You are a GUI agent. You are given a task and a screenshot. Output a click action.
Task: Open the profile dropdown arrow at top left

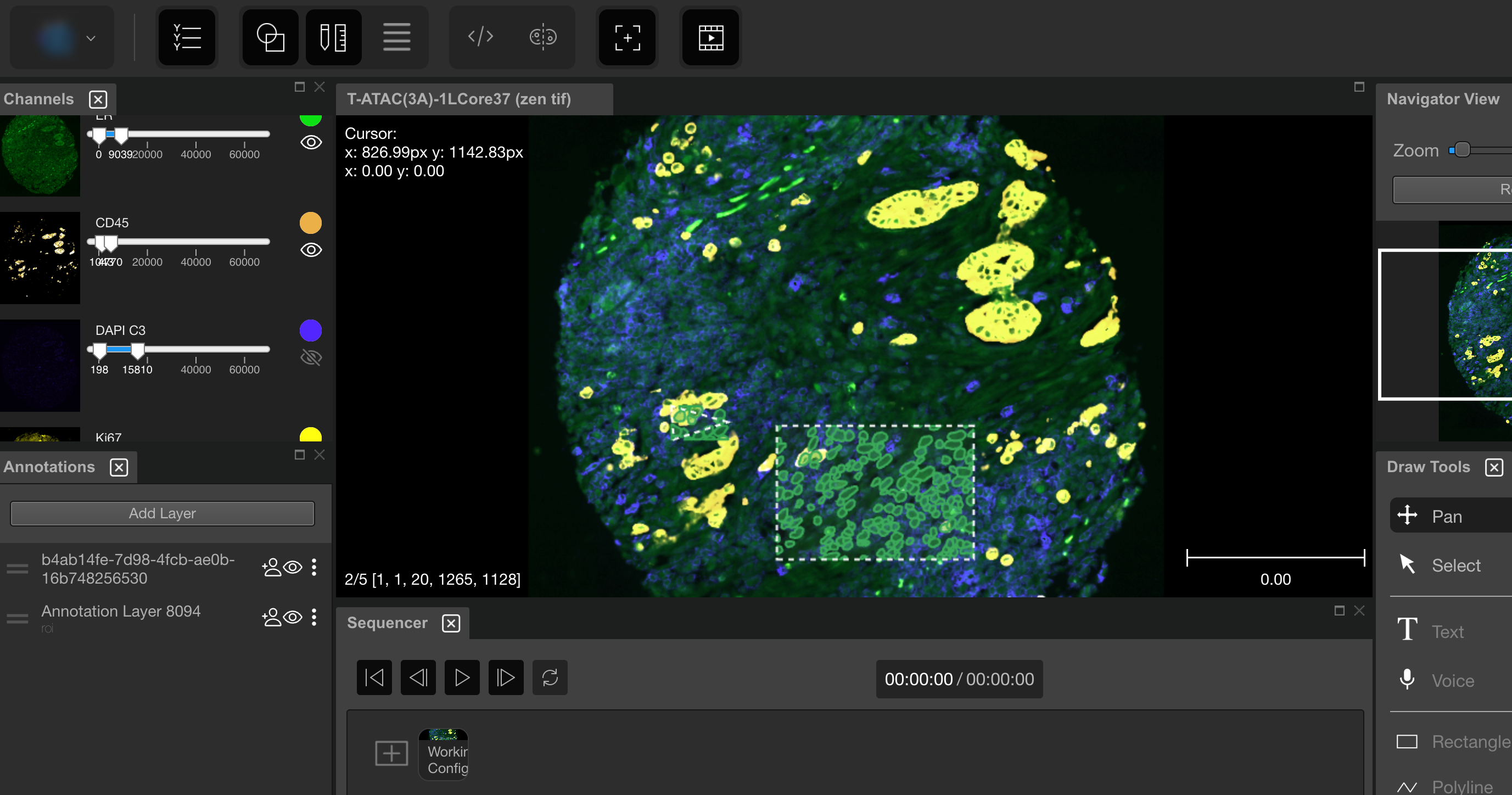91,39
